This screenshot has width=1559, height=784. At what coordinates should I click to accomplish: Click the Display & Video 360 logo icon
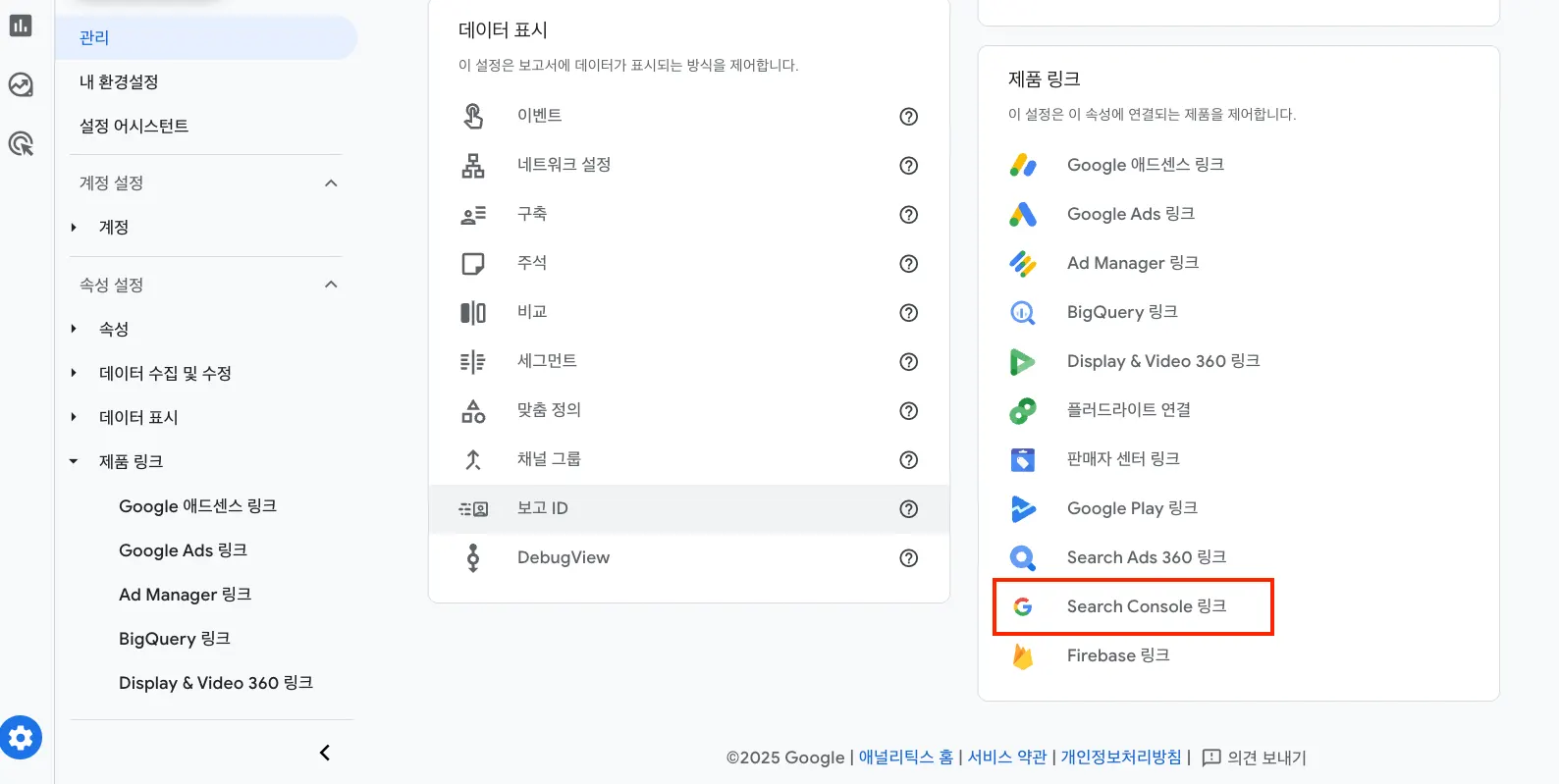pos(1023,361)
